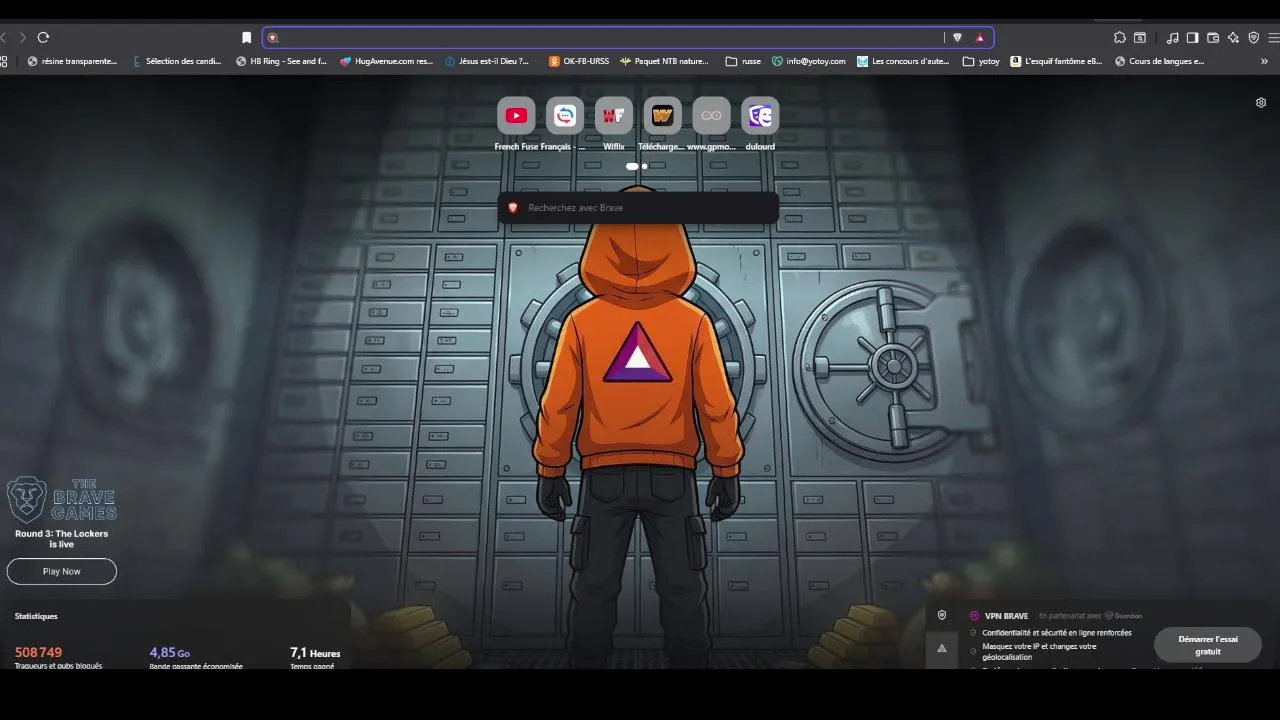Open the 'Jésus est-il Dieu ?' bookmark

click(488, 61)
